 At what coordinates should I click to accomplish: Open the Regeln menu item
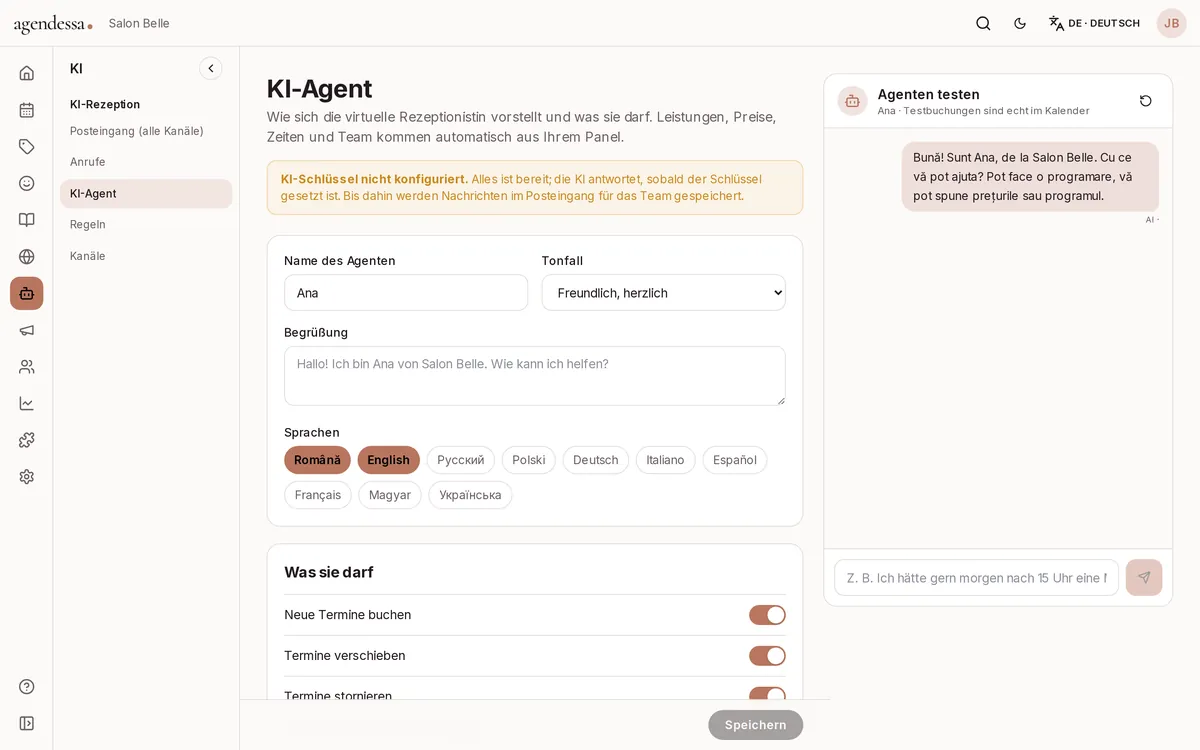coord(146,225)
